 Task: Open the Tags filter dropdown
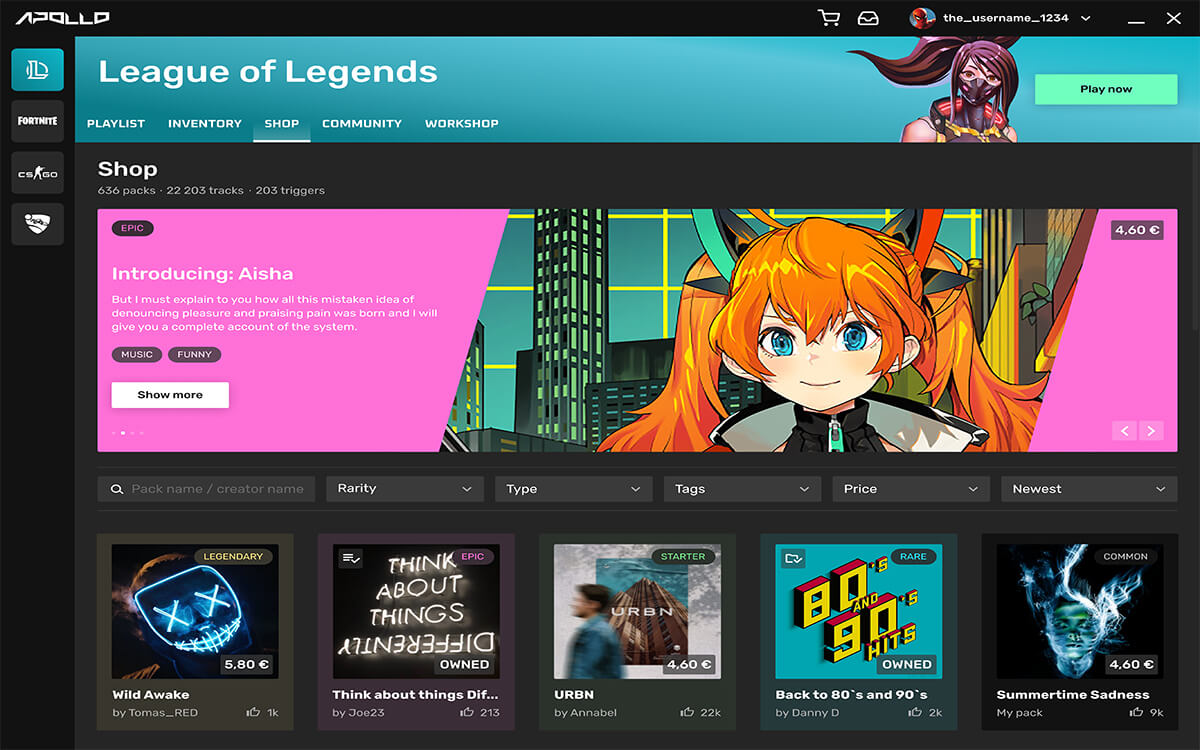pos(741,489)
